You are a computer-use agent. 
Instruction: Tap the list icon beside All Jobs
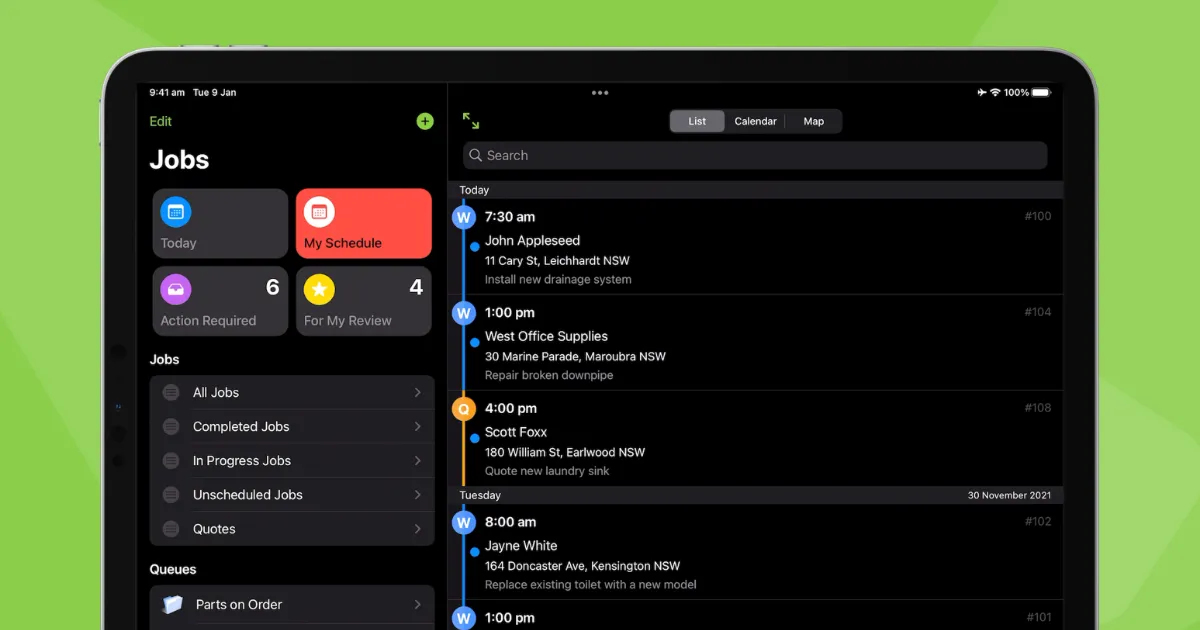[x=171, y=392]
